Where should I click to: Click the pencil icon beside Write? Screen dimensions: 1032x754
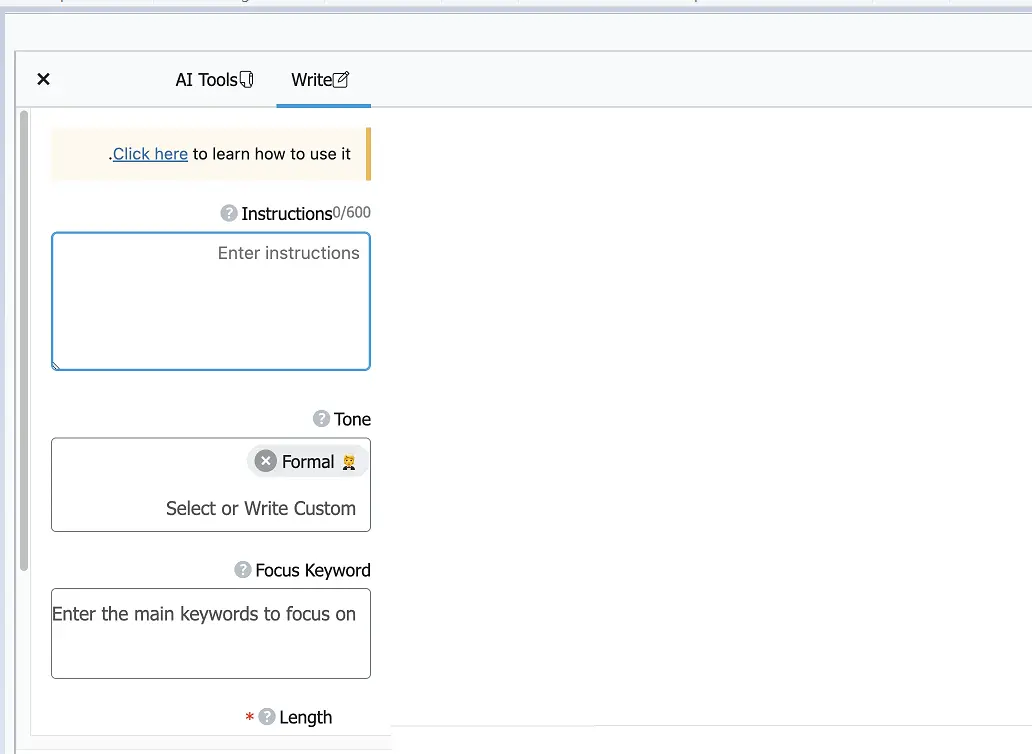click(x=341, y=80)
